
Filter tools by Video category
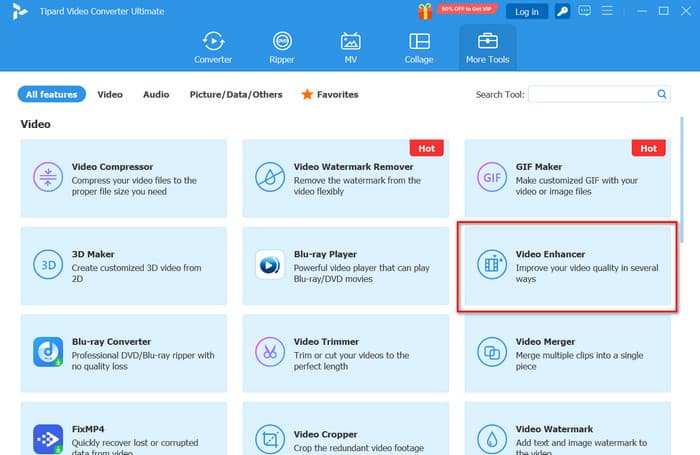(x=110, y=94)
